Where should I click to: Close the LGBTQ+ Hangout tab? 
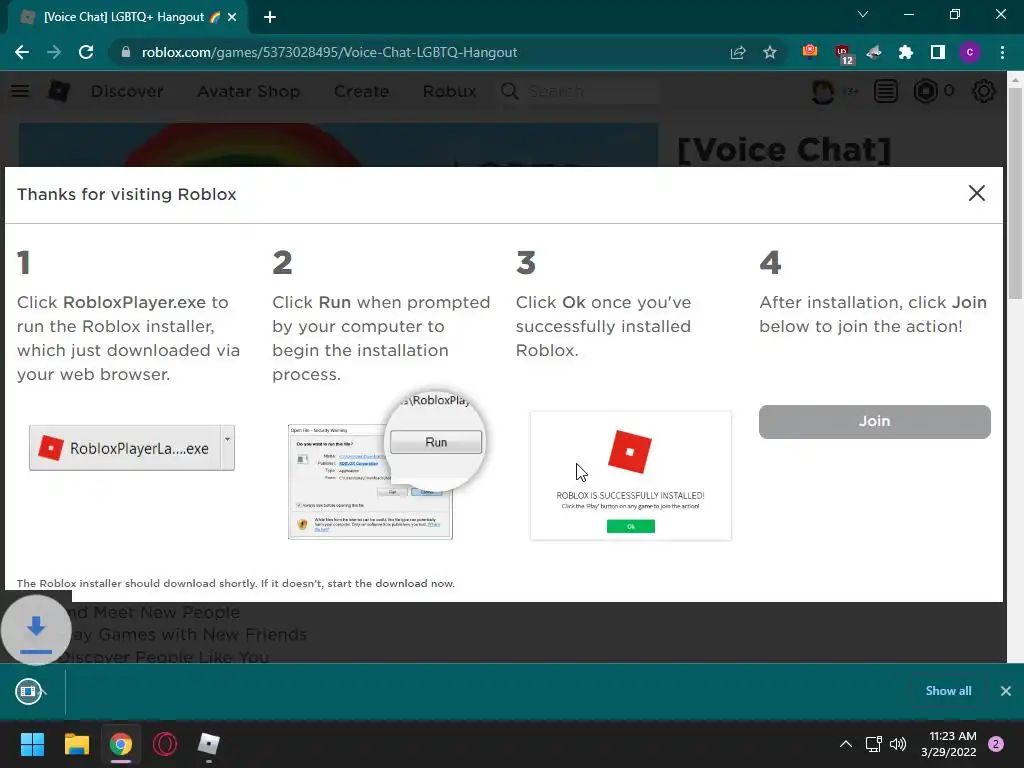coord(232,17)
